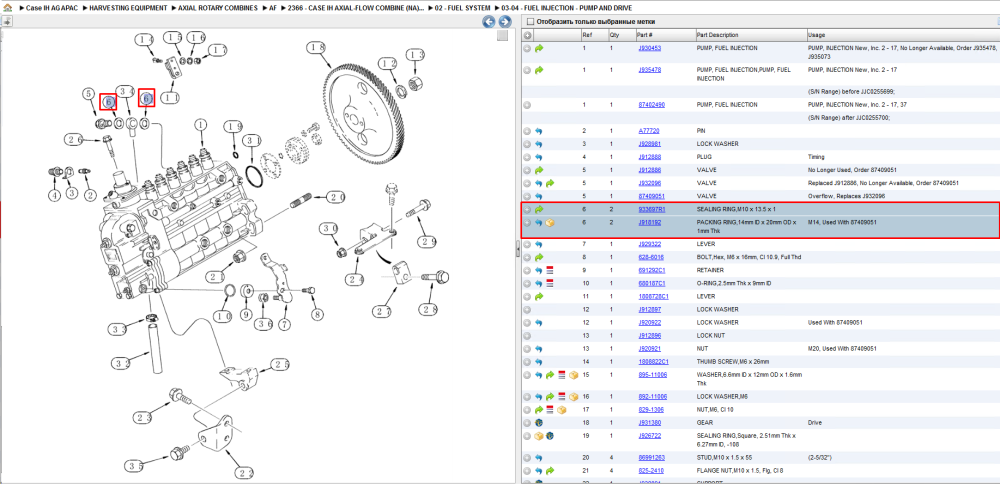Click blue replaces arrow in J912888 row
1000x484 pixels.
pyautogui.click(x=539, y=157)
